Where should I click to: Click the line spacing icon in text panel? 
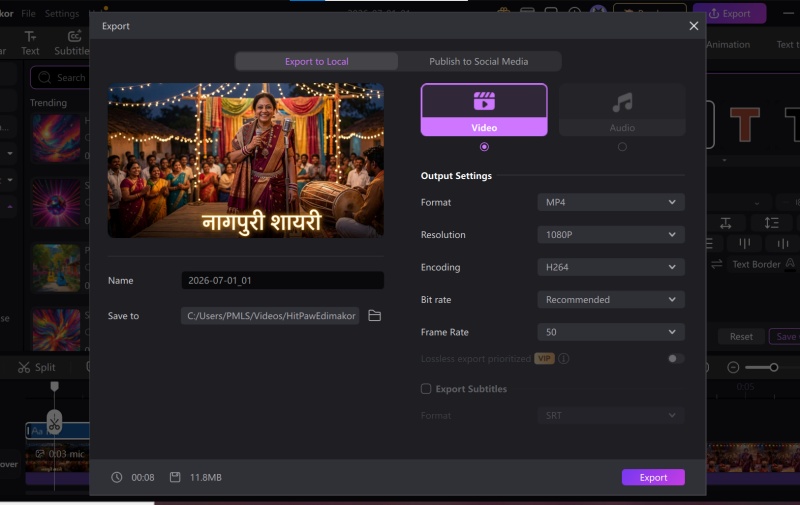771,223
